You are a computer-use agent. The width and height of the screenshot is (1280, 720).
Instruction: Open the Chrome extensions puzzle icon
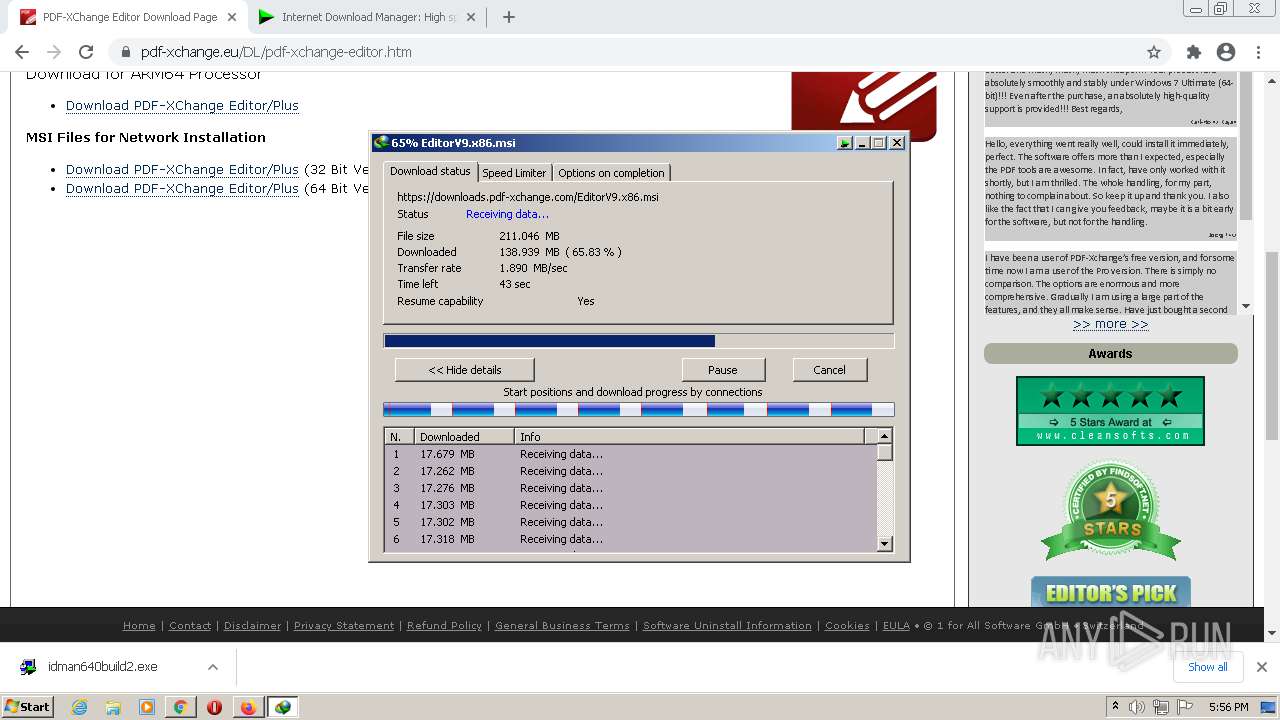pyautogui.click(x=1193, y=52)
